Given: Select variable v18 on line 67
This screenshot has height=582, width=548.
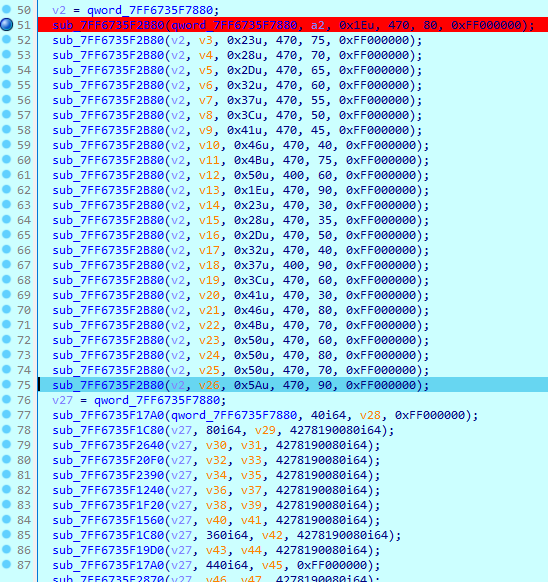Looking at the screenshot, I should coord(209,265).
